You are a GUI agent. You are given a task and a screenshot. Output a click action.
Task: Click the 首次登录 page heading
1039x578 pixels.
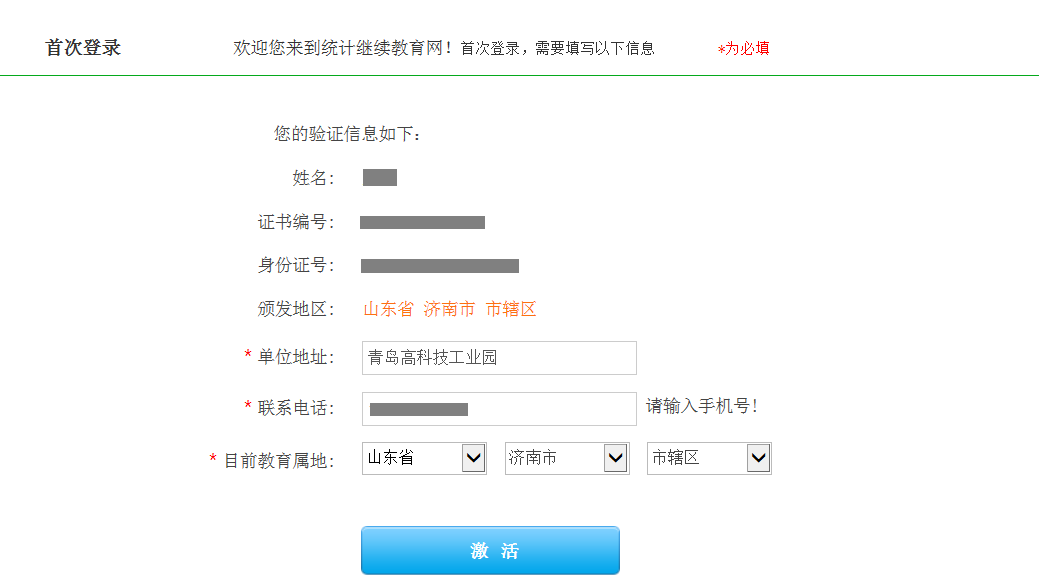tap(83, 48)
